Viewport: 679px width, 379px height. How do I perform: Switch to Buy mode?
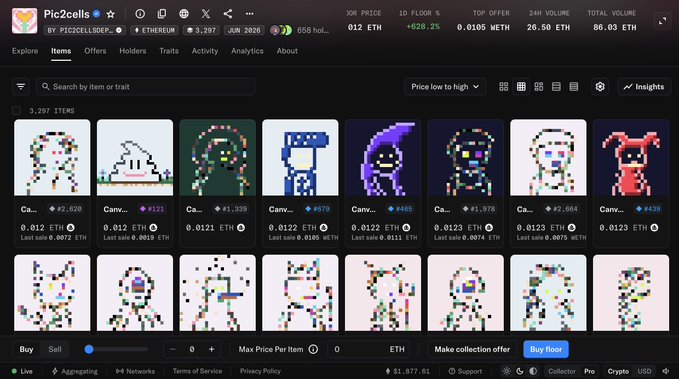pos(26,349)
